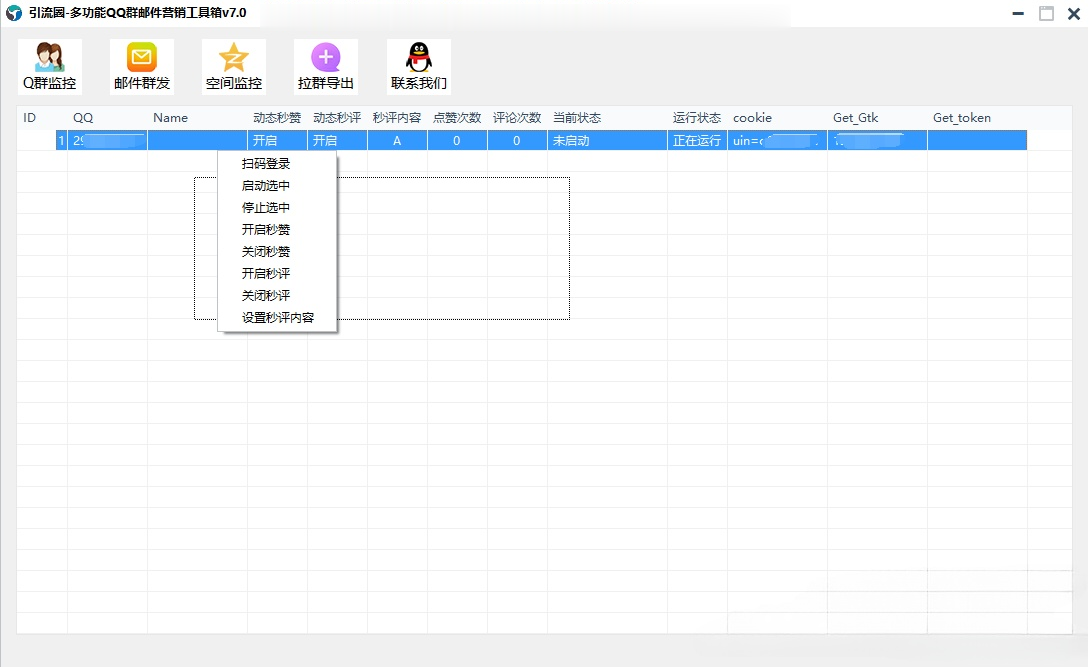The width and height of the screenshot is (1088, 667).
Task: Open the 空间监控 Qzone monitor
Action: point(233,66)
